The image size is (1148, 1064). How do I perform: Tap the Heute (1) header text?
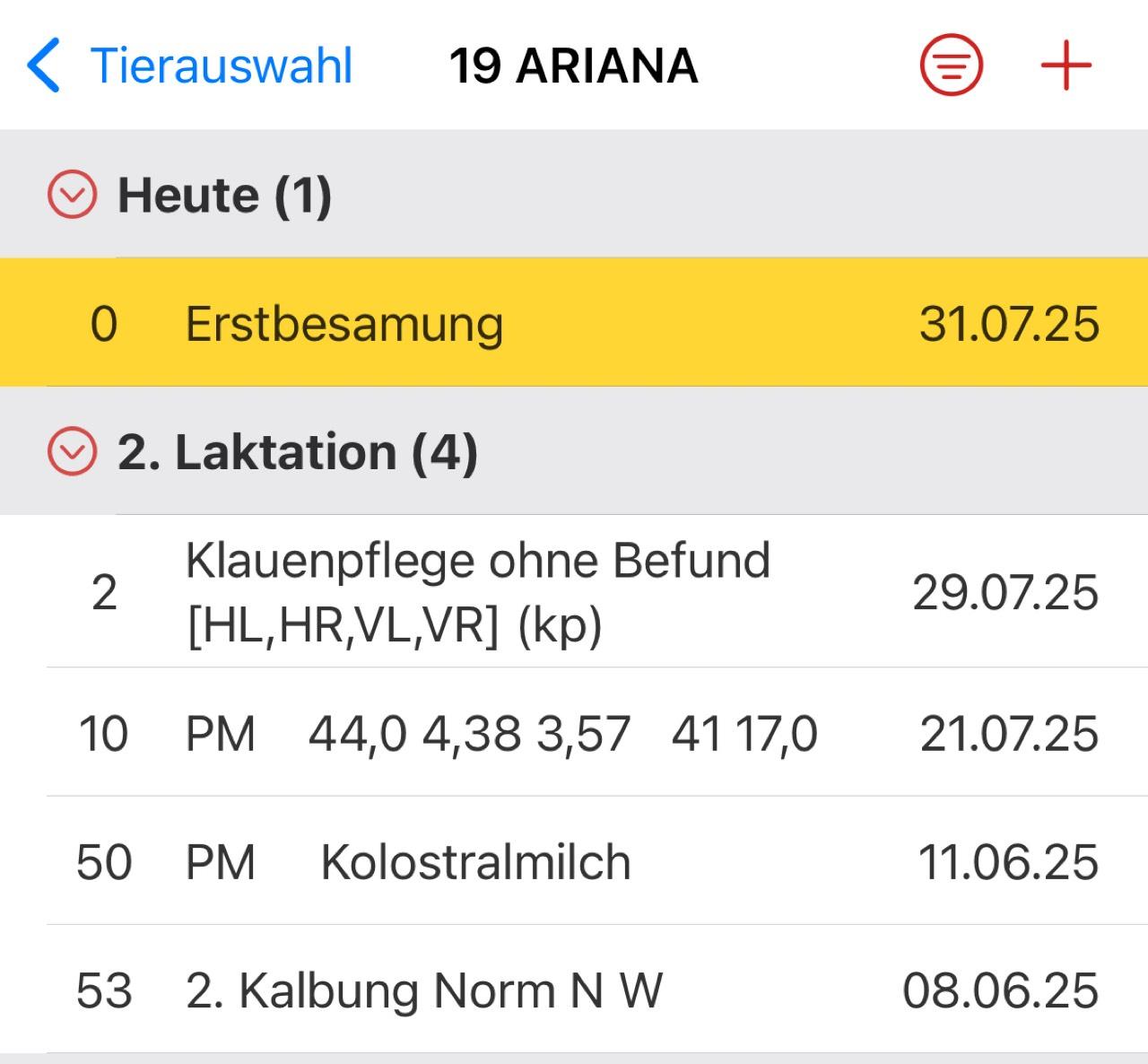tap(224, 196)
